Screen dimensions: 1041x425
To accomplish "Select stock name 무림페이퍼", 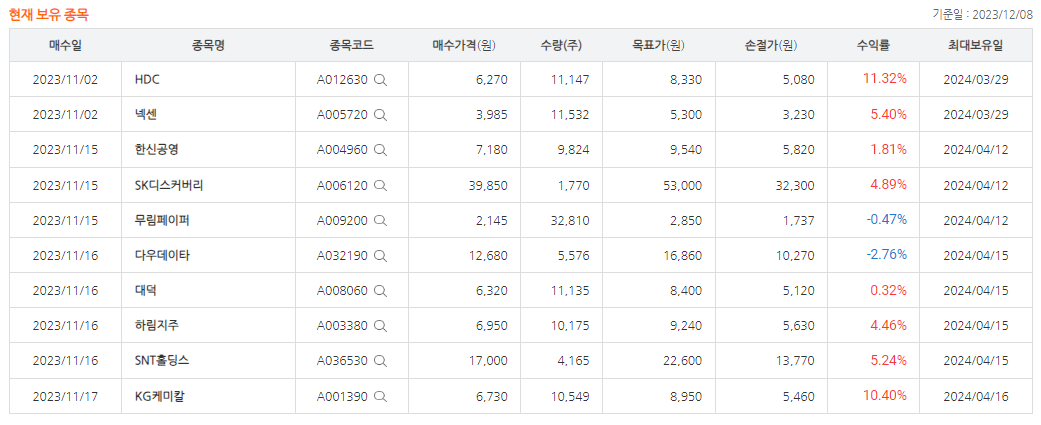I will click(162, 220).
